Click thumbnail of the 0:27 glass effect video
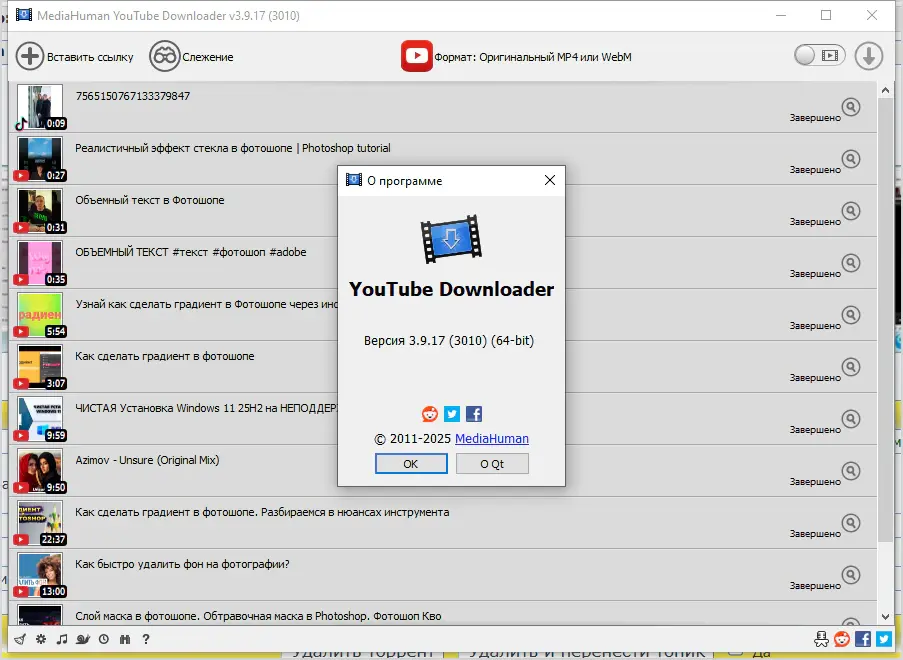 (40, 159)
